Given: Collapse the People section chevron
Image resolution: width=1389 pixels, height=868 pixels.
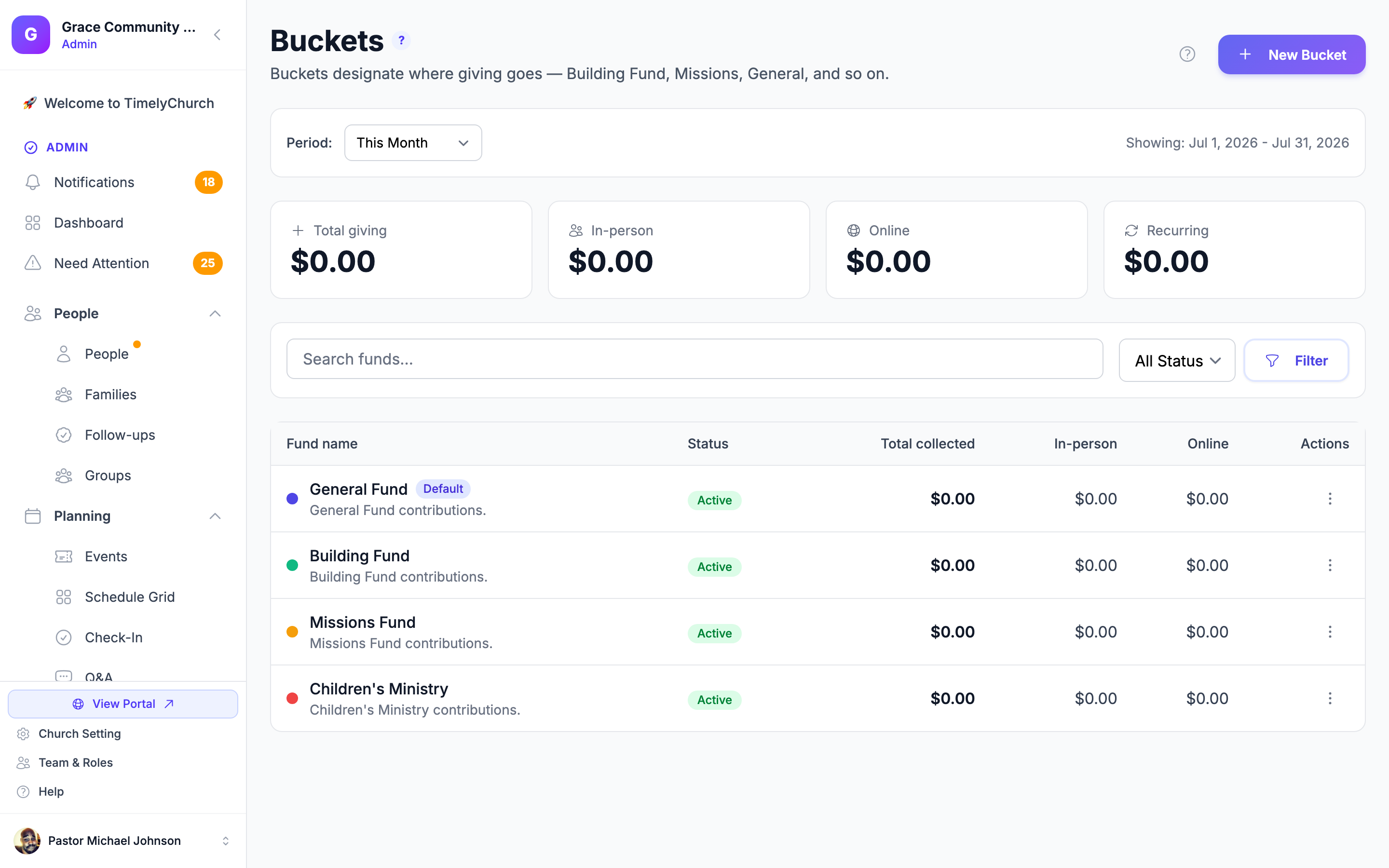Looking at the screenshot, I should point(215,313).
